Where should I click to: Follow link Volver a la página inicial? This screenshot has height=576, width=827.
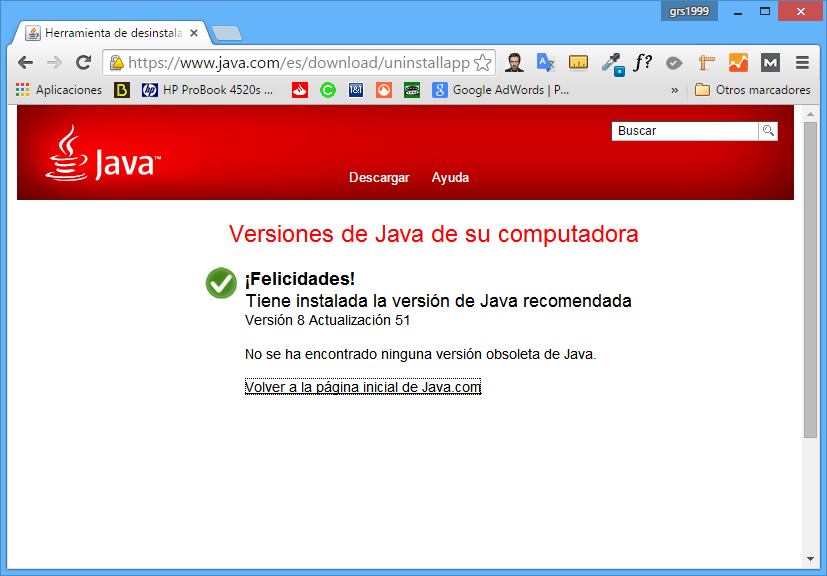tap(363, 387)
